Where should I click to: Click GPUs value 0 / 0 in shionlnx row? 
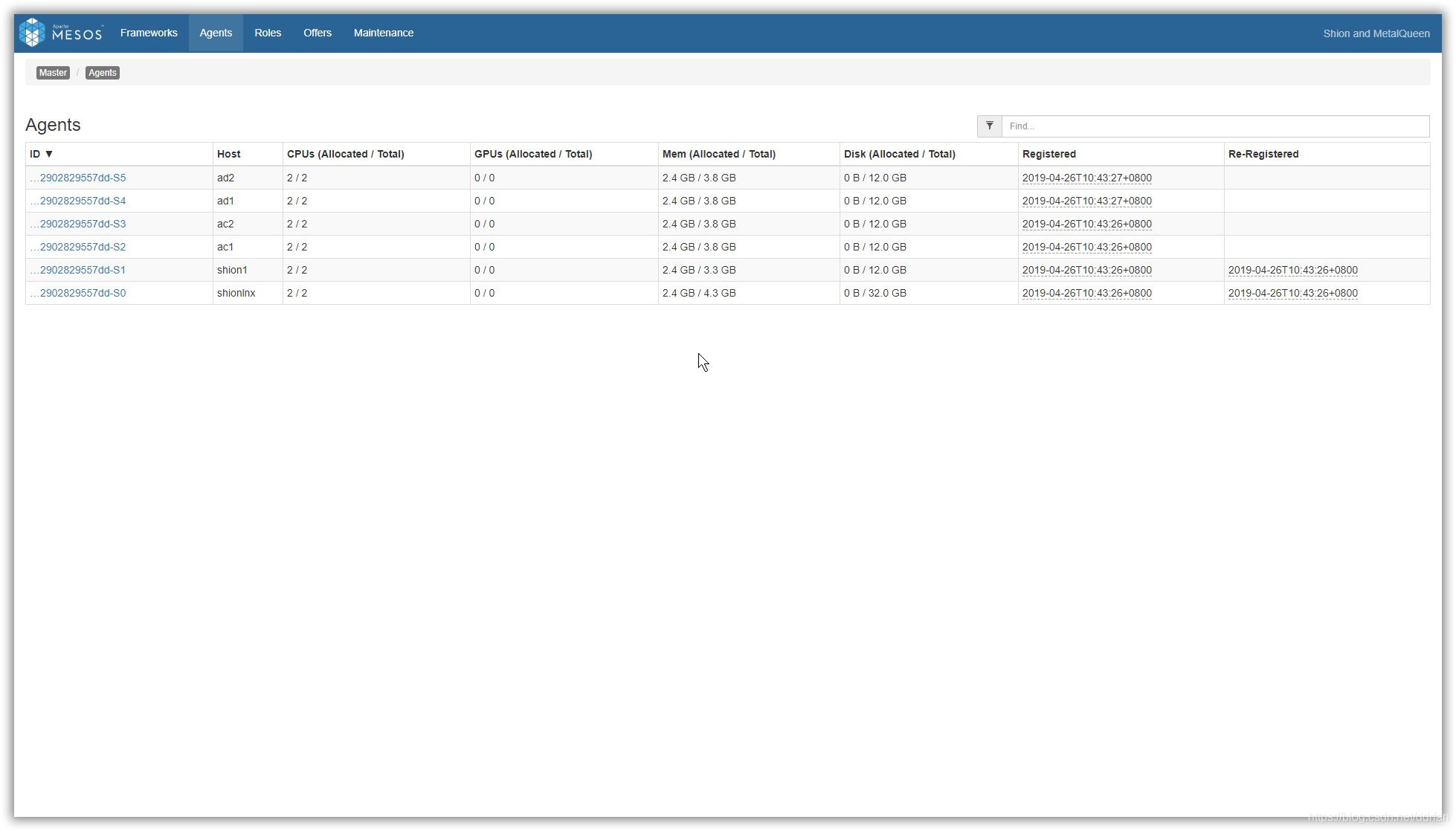coord(484,293)
